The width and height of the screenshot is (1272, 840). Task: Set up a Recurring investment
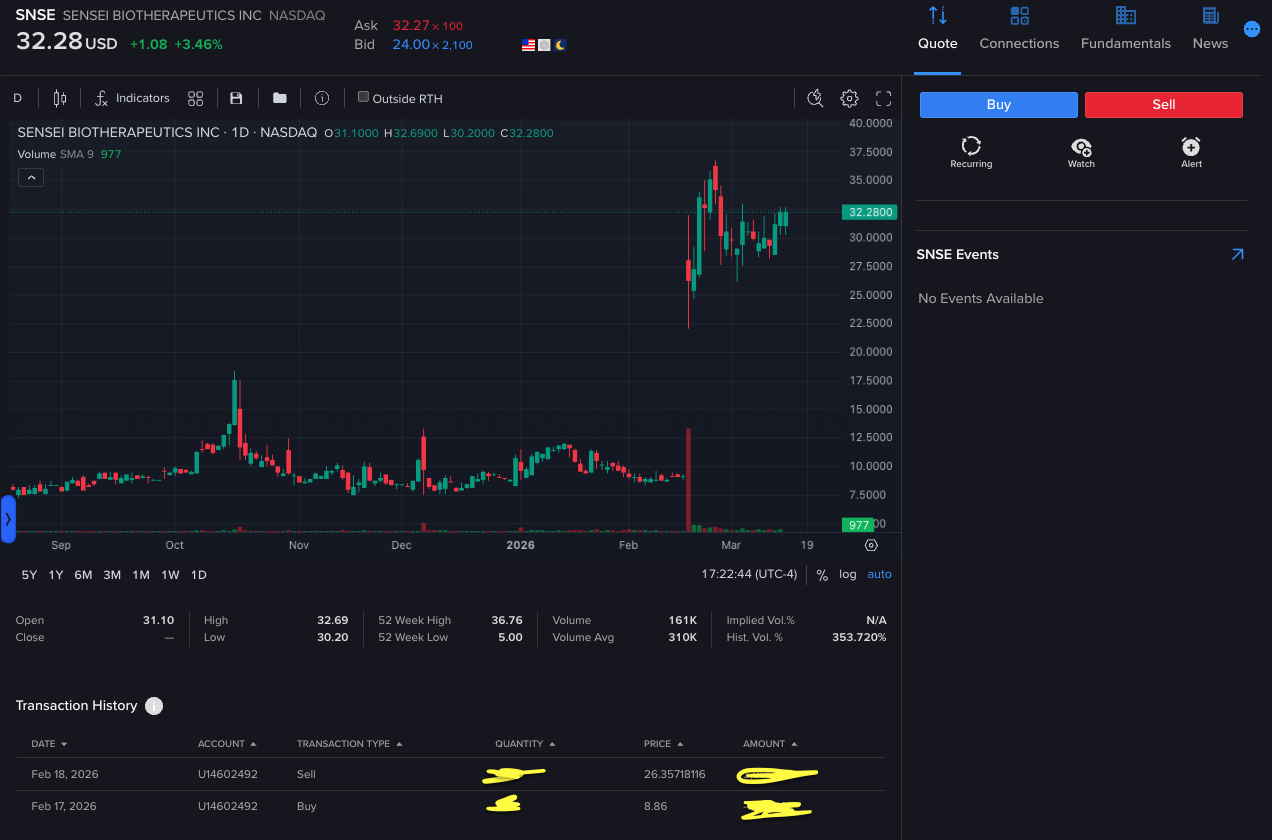coord(971,153)
